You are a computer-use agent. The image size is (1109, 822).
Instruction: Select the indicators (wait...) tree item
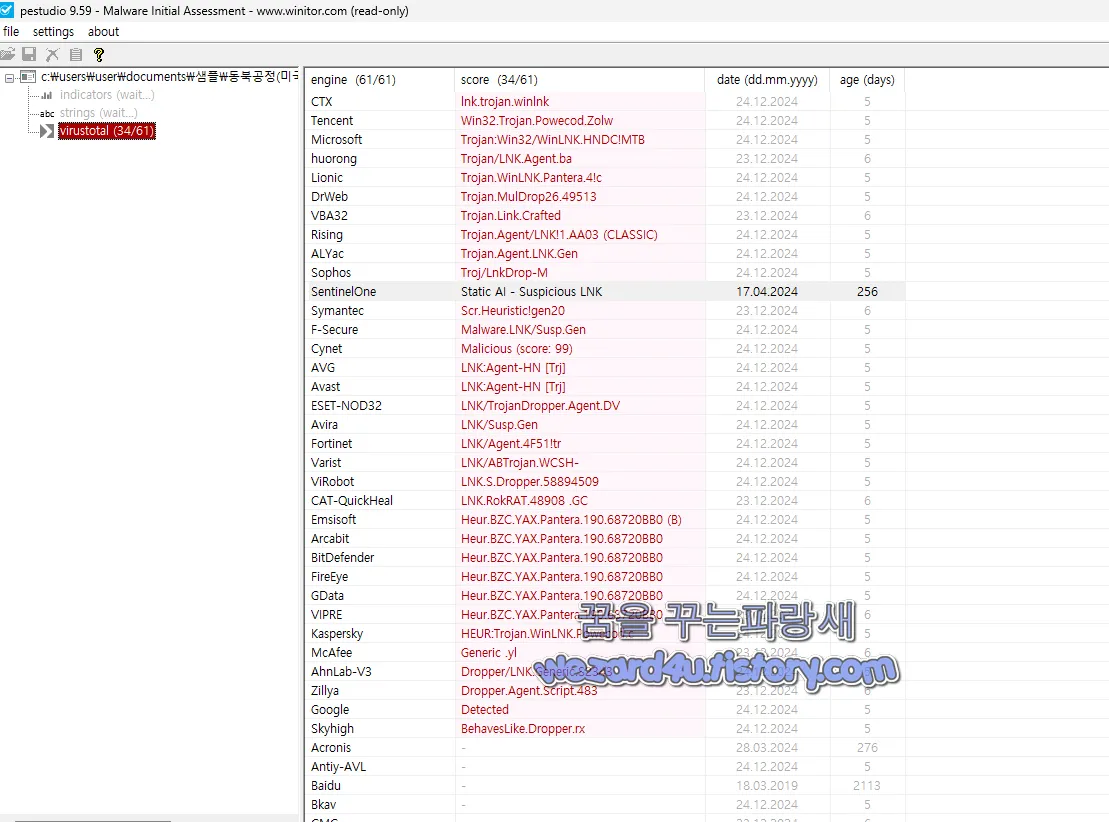pyautogui.click(x=107, y=95)
